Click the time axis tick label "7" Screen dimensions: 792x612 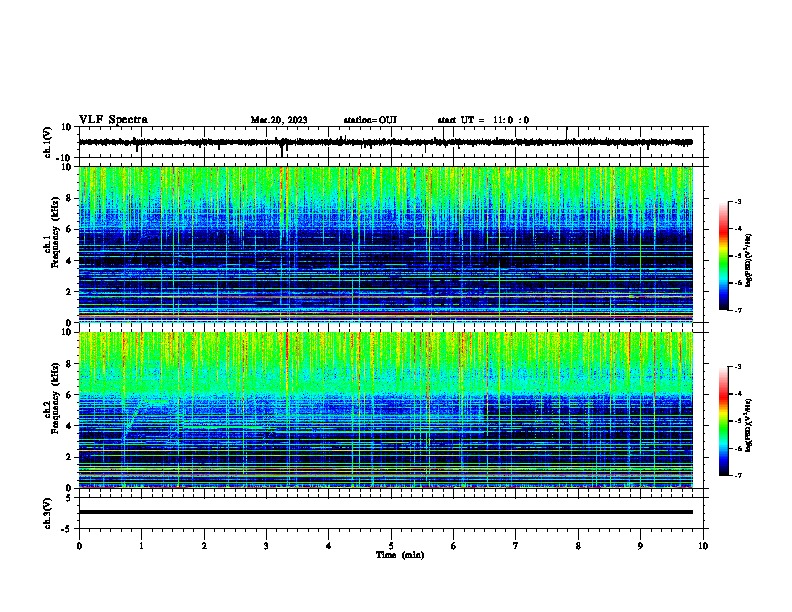516,546
